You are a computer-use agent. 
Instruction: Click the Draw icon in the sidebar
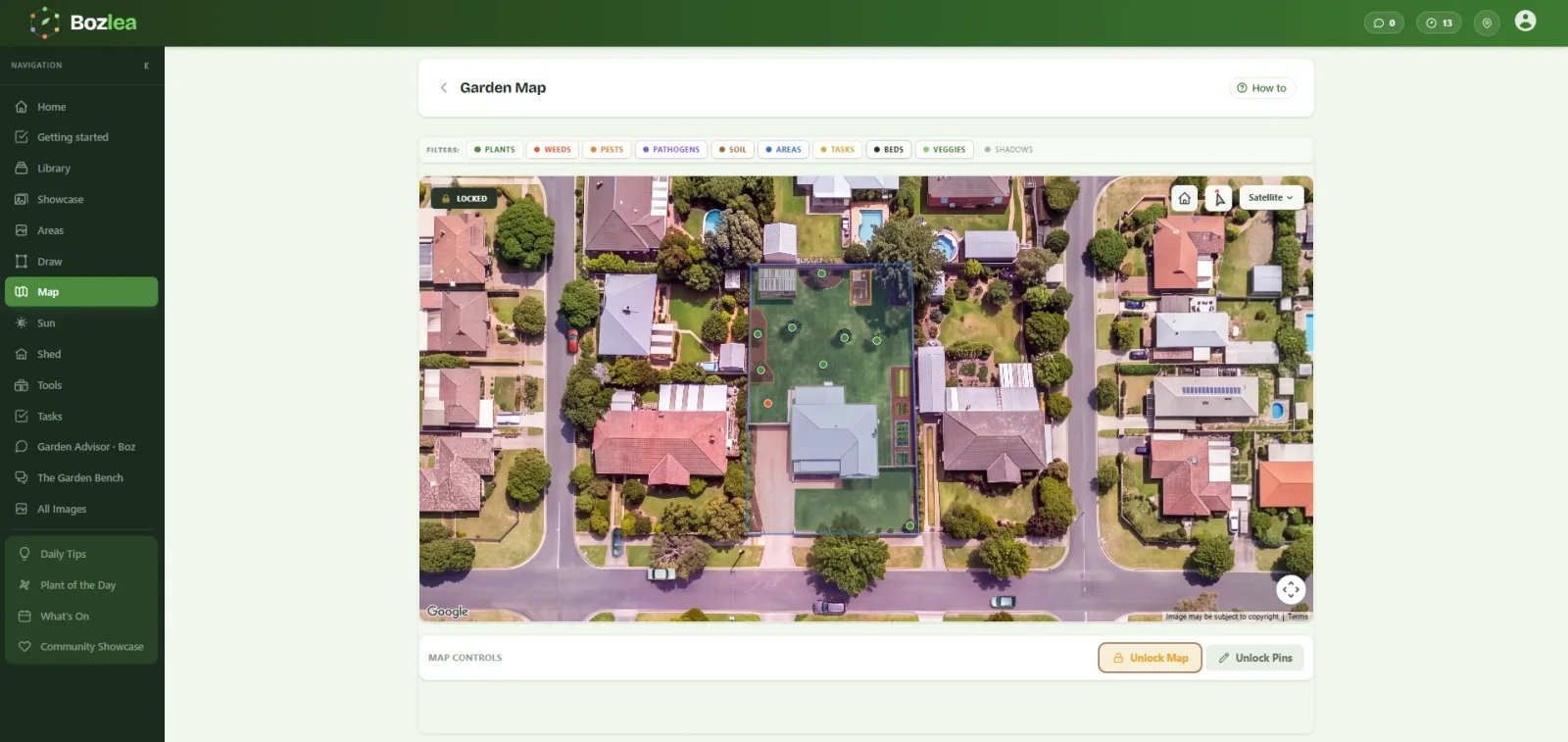(22, 262)
